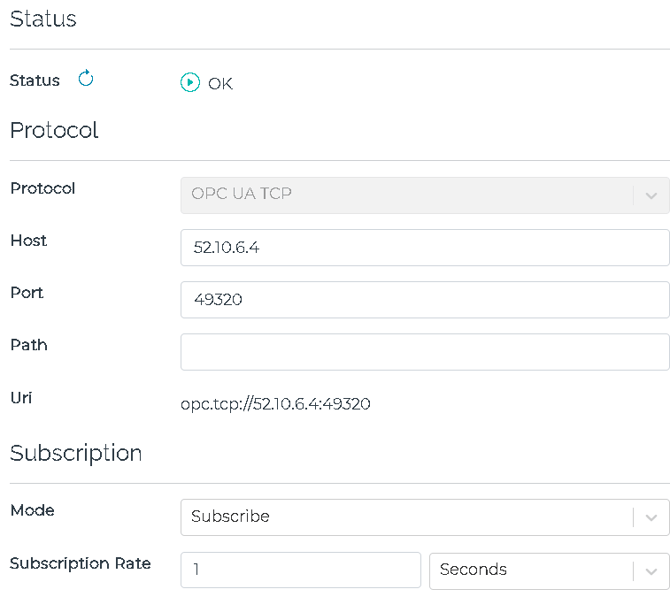
Task: Click the Uri field label
Action: point(21,397)
